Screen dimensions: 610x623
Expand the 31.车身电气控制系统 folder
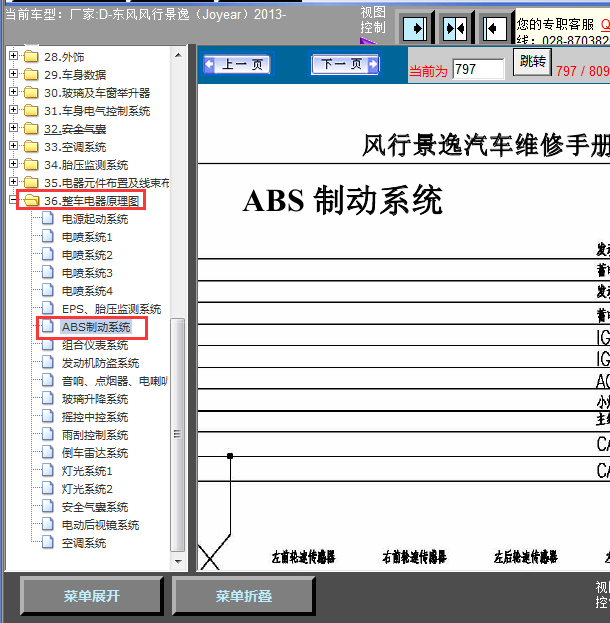(13, 110)
